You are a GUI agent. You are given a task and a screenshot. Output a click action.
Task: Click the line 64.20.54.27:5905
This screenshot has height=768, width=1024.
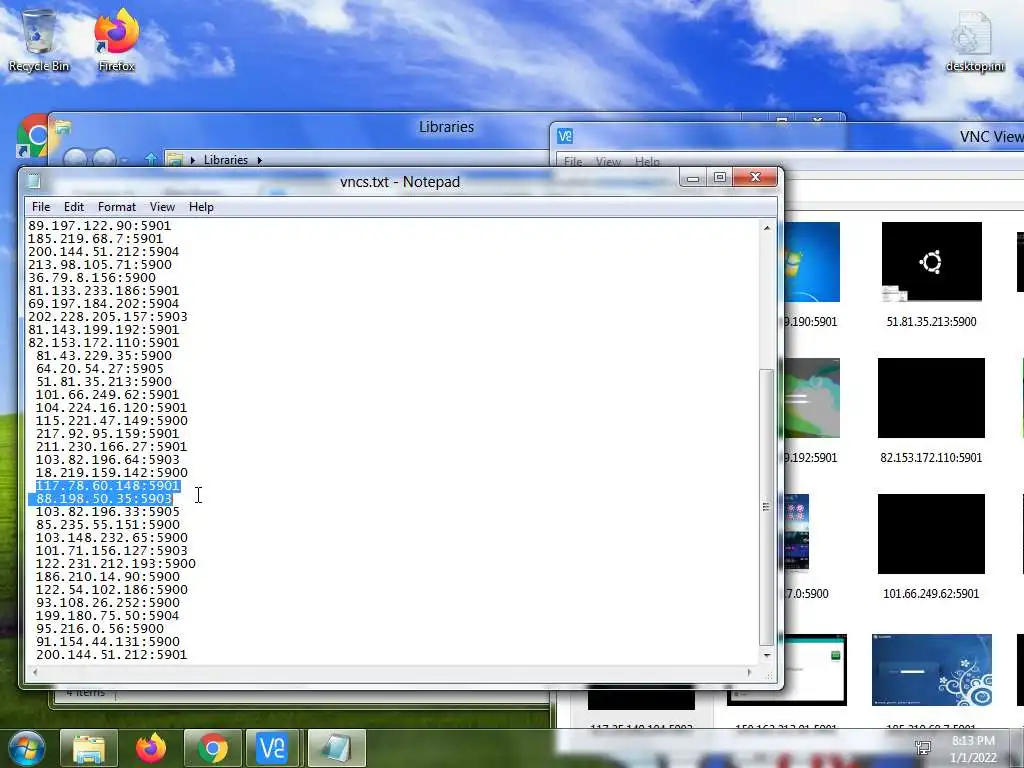[100, 369]
